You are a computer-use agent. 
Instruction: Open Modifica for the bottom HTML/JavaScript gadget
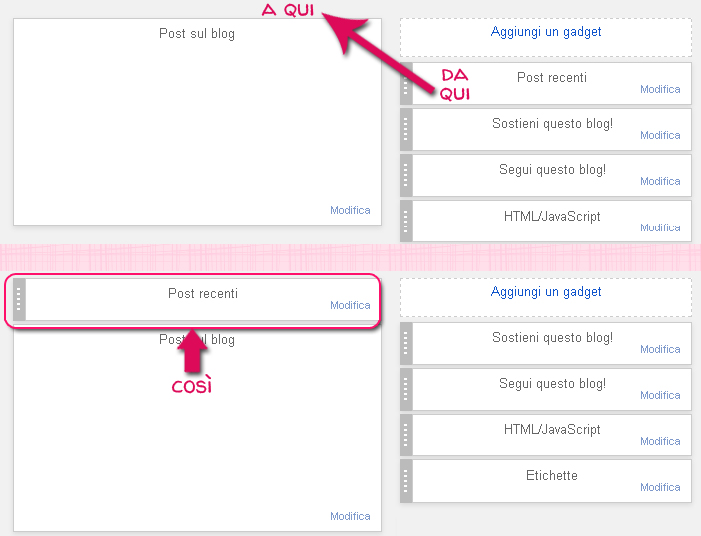point(660,441)
